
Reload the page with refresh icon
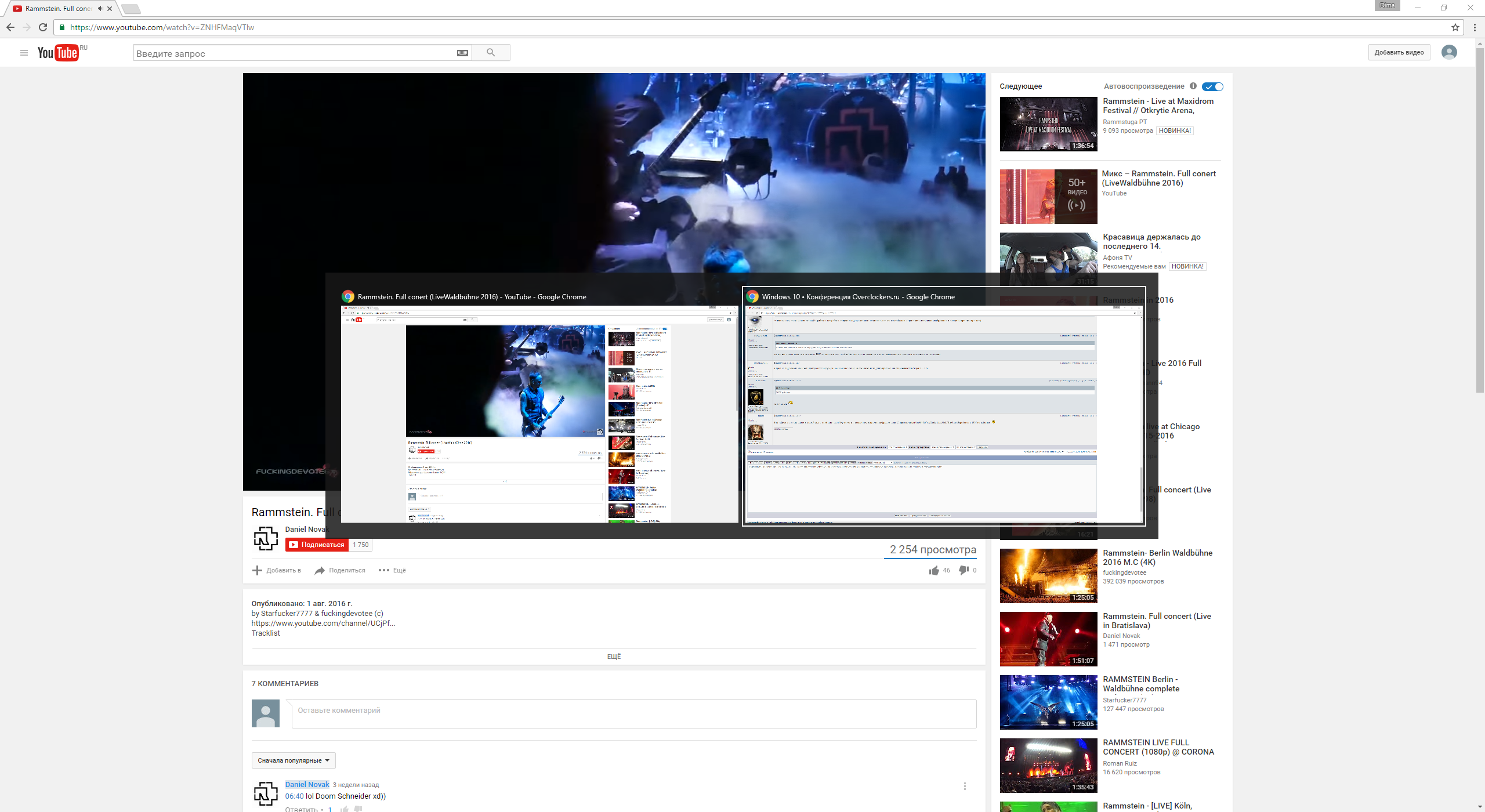[x=43, y=27]
